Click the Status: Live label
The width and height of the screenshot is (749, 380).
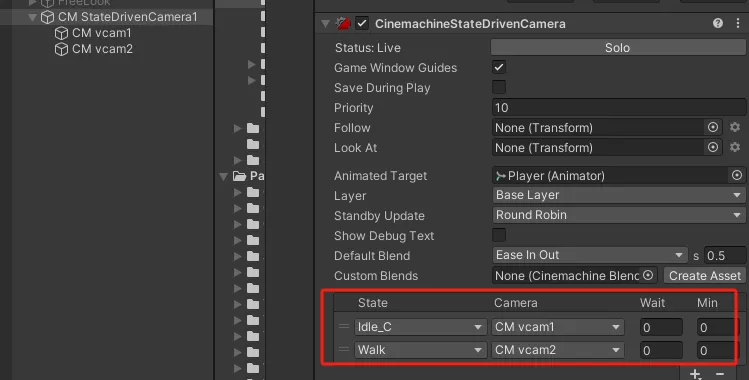[368, 48]
